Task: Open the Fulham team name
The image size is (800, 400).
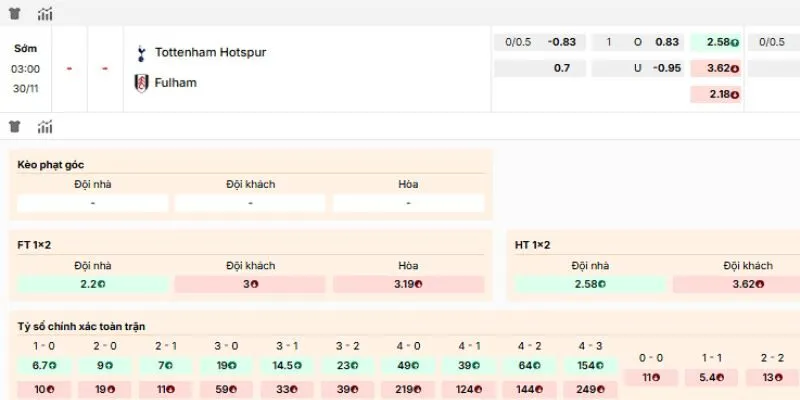Action: point(176,83)
